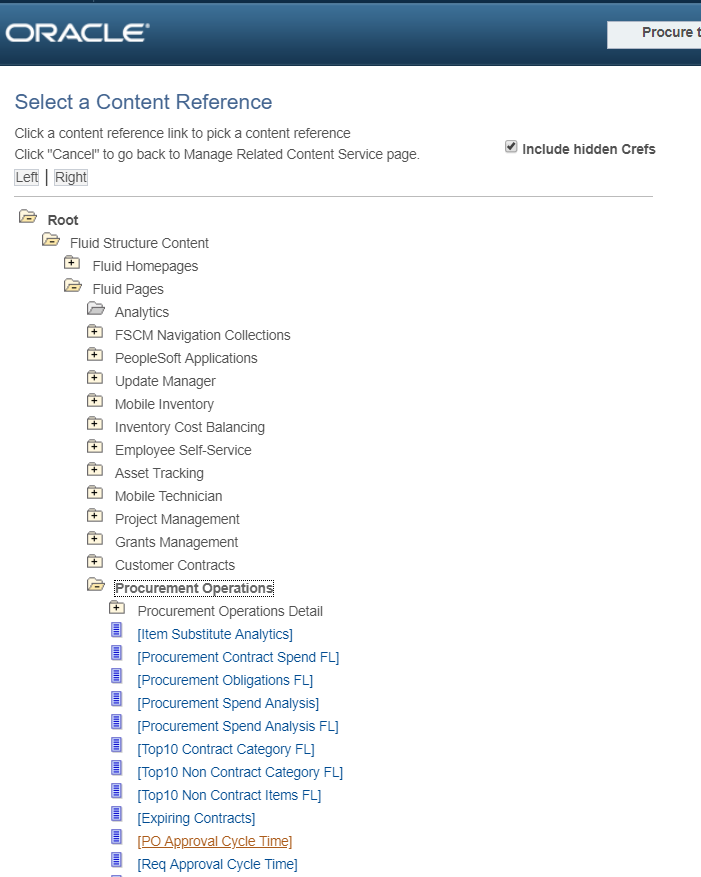
Task: Select the Root tree label
Action: 63,220
